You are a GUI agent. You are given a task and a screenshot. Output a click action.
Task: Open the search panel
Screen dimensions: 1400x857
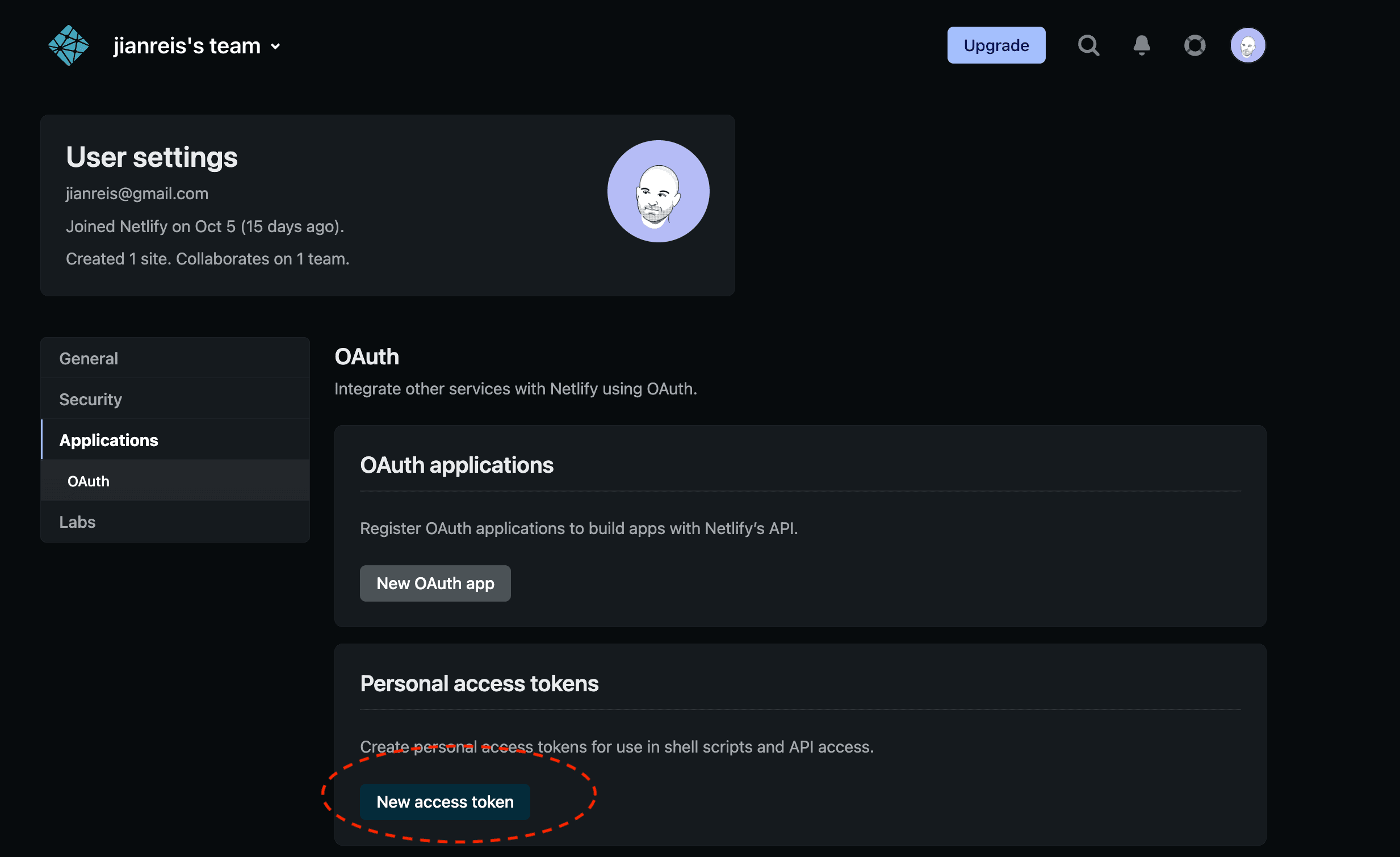[x=1089, y=45]
